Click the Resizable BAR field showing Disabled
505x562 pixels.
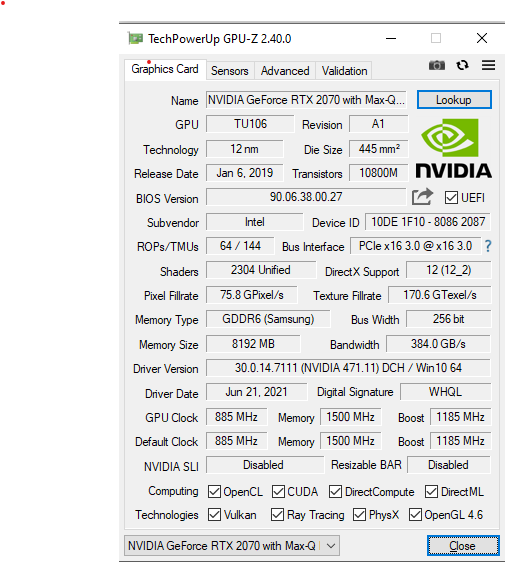click(449, 465)
